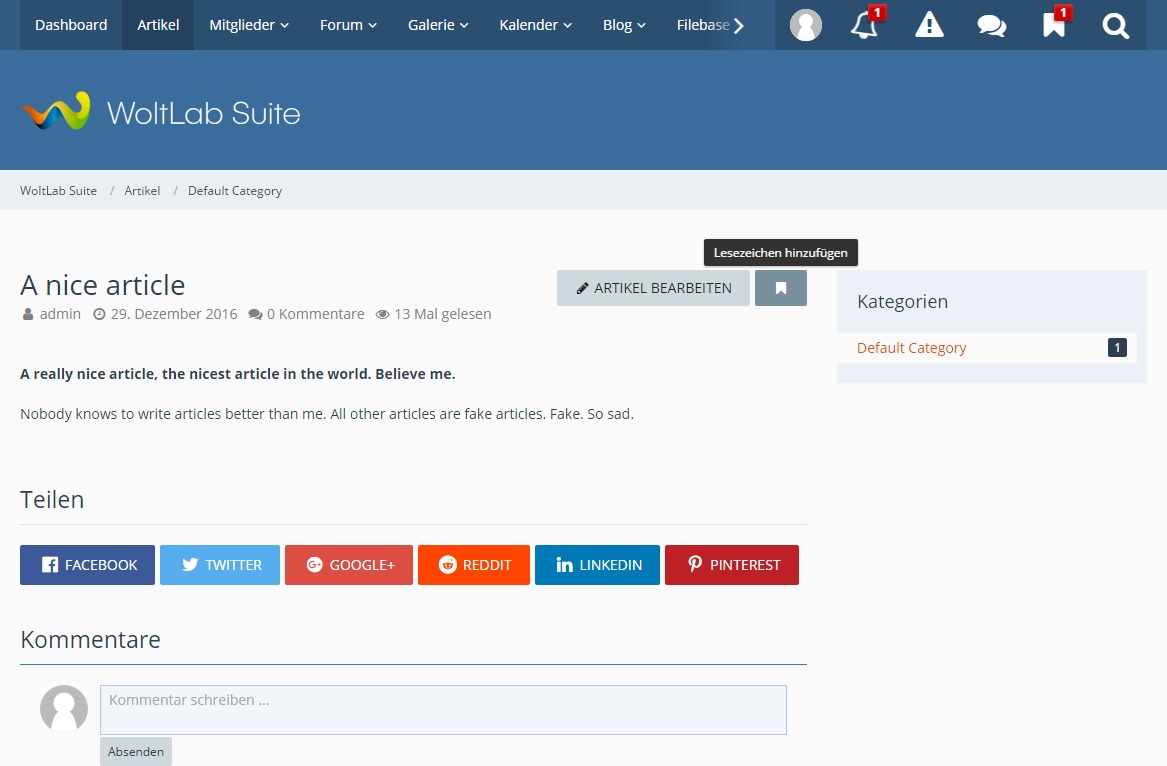Screen dimensions: 1167x766
Task: Click the Kommentar schreiben text field
Action: point(443,710)
